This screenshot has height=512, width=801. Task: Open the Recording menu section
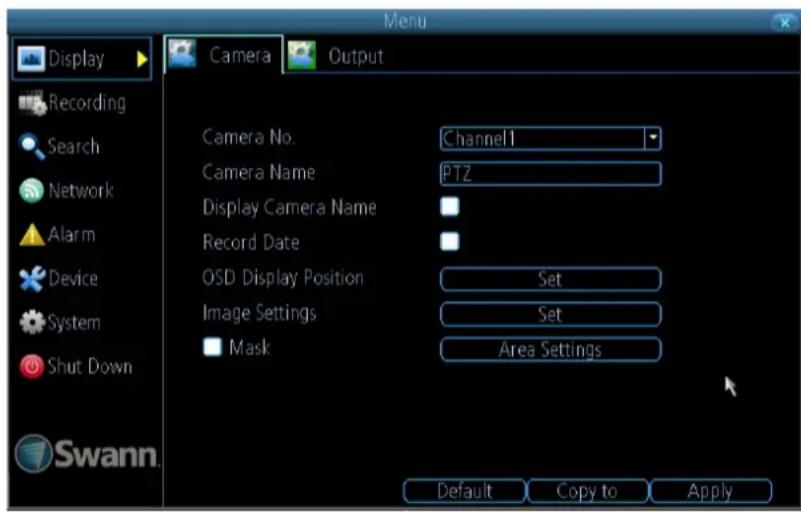72,103
